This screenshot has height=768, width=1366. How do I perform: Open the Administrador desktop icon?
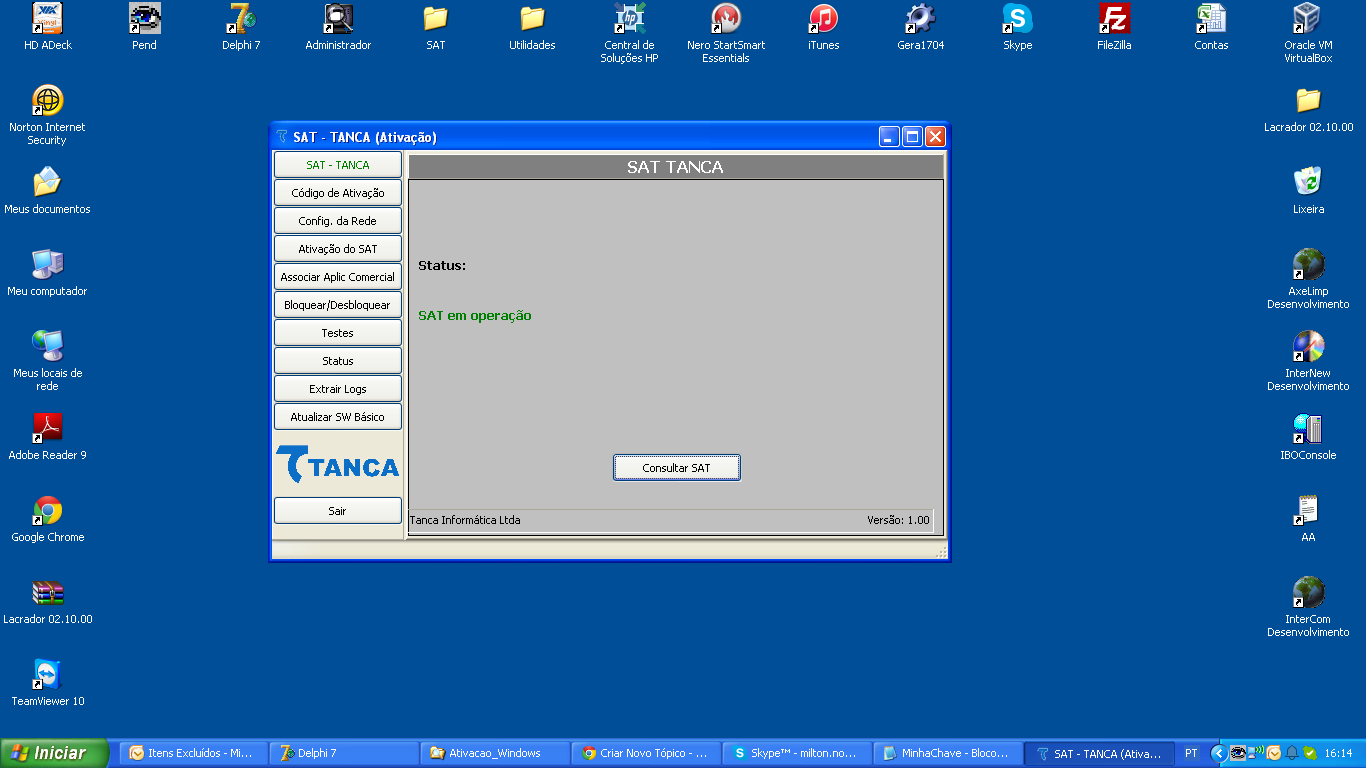pos(338,27)
